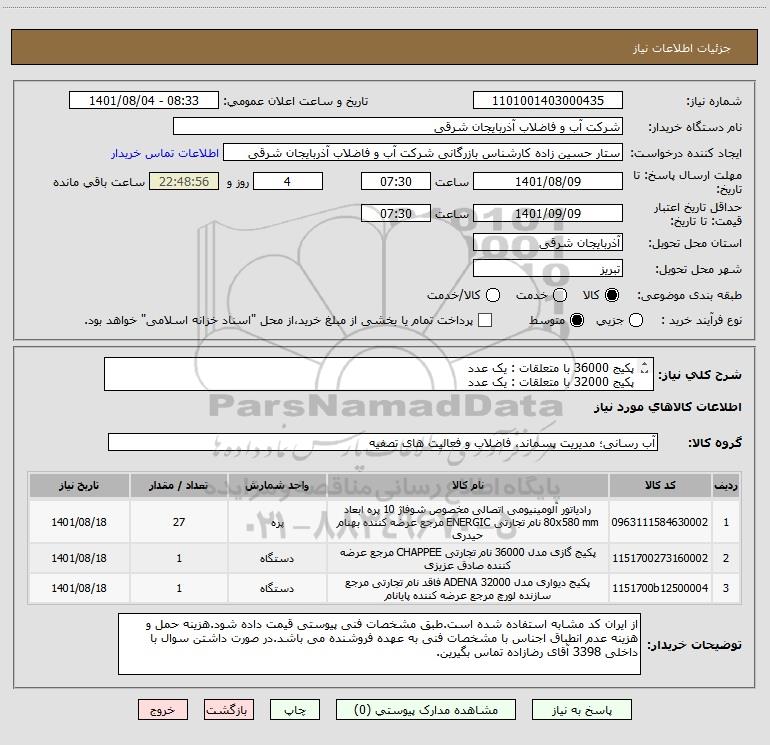The image size is (770, 745).
Task: Click the ایجاد کننده درخواست field
Action: (423, 152)
